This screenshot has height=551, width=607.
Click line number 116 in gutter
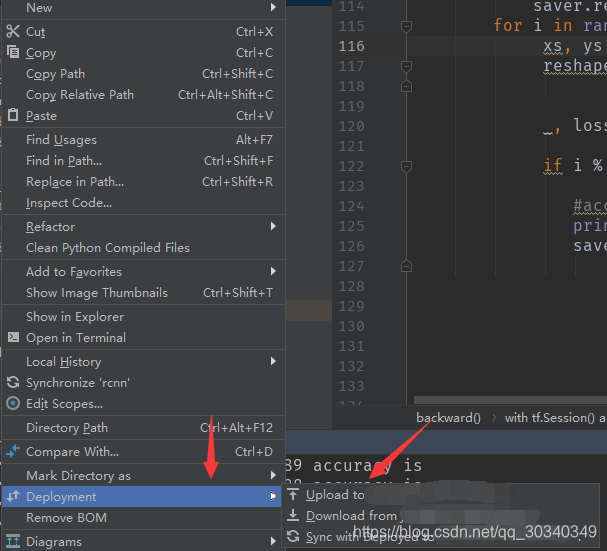tap(352, 46)
